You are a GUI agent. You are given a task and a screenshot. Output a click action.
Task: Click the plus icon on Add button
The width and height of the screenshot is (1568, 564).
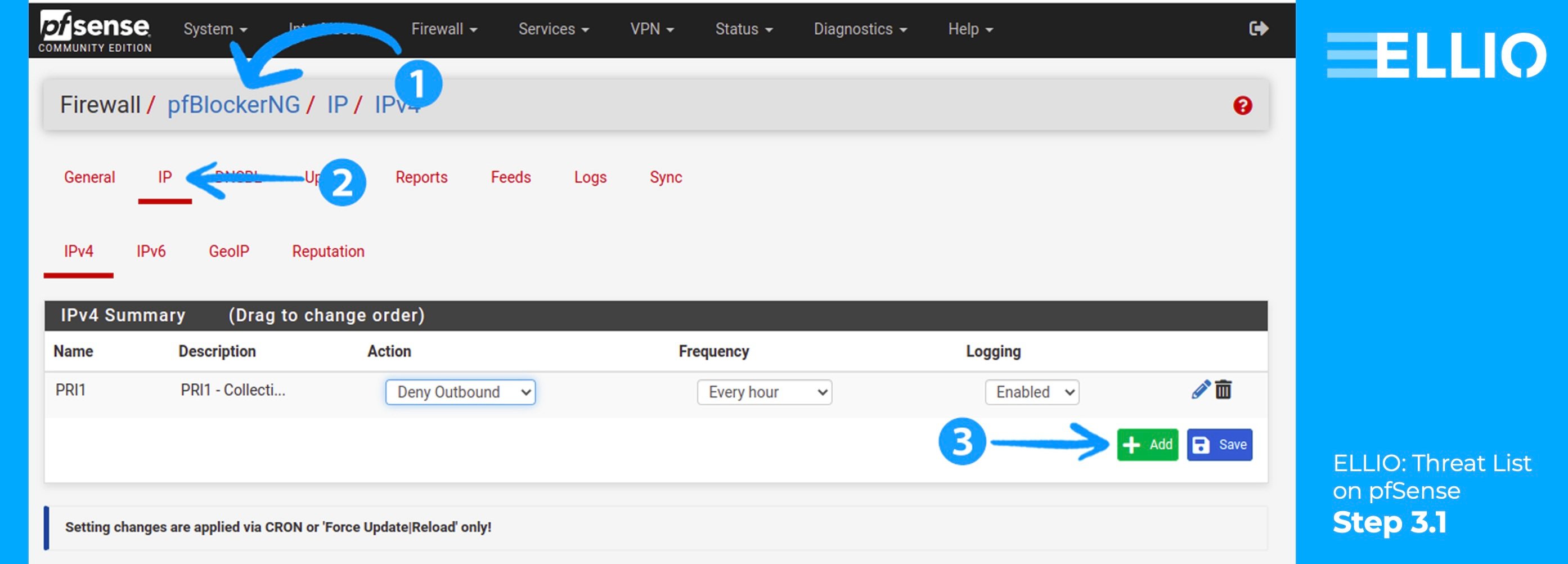(x=1132, y=445)
